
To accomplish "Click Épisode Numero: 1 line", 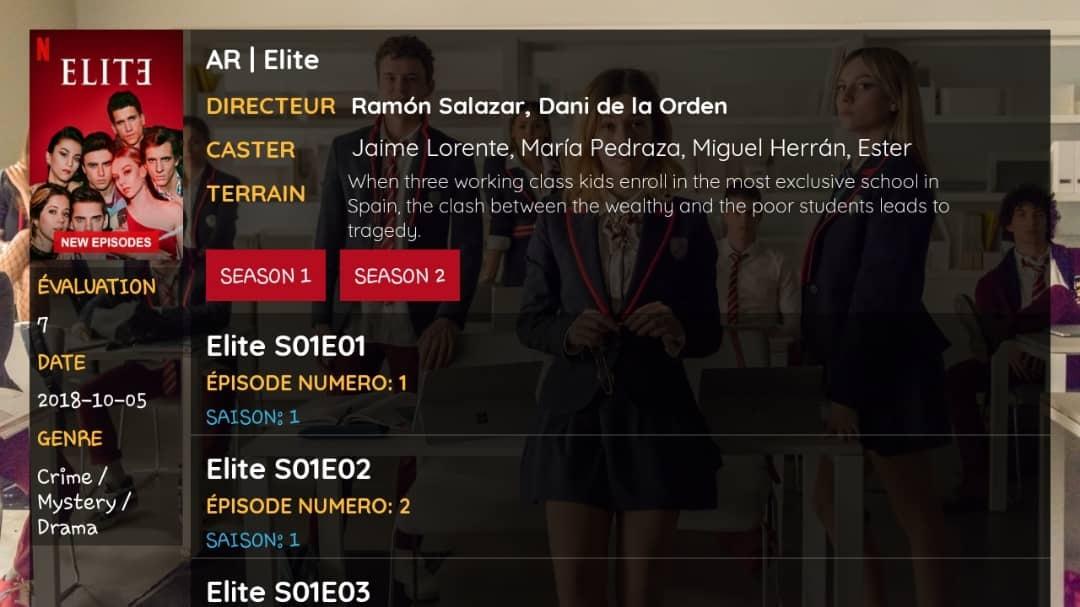I will coord(307,383).
